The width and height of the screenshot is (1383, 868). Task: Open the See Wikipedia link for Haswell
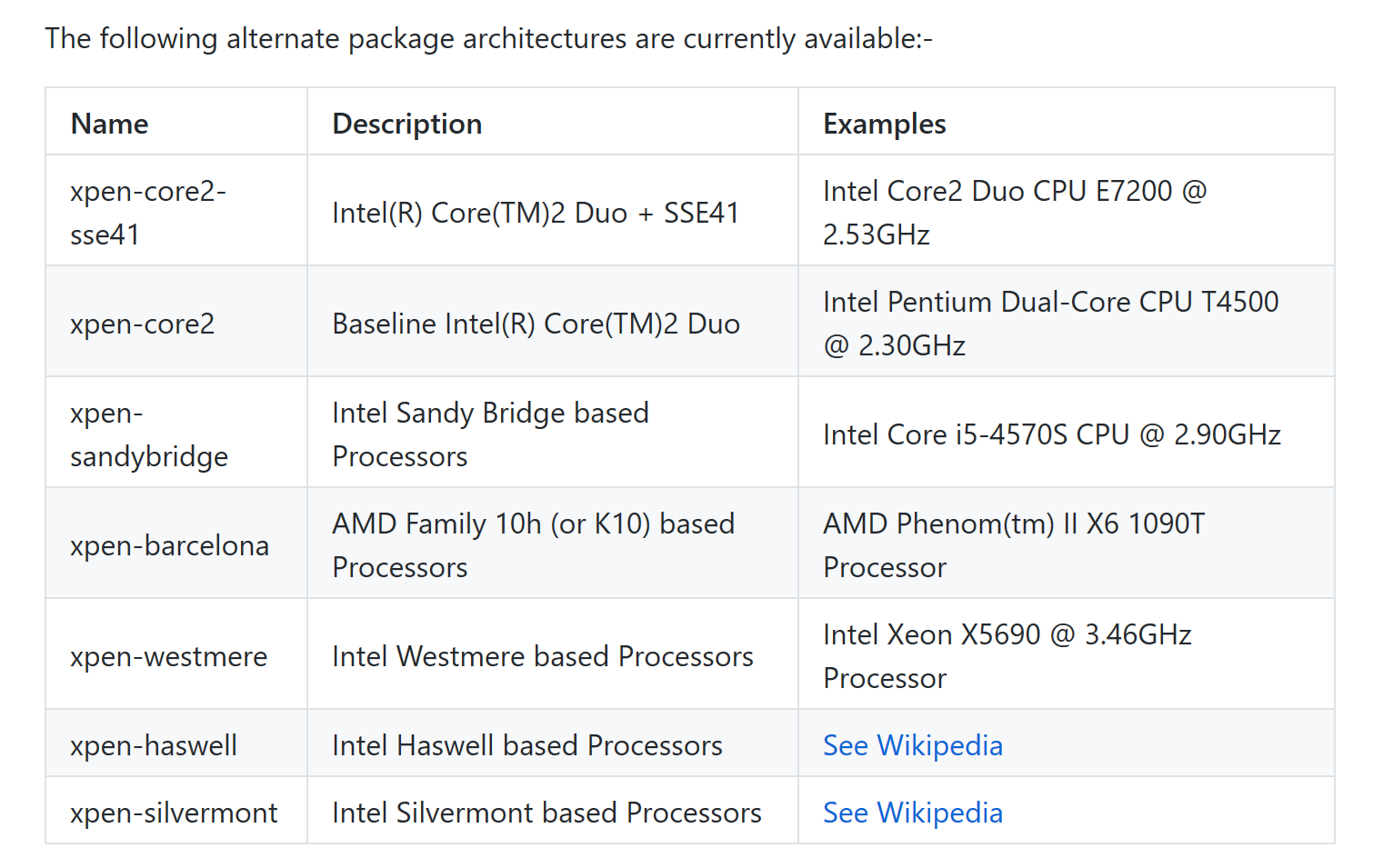point(912,745)
